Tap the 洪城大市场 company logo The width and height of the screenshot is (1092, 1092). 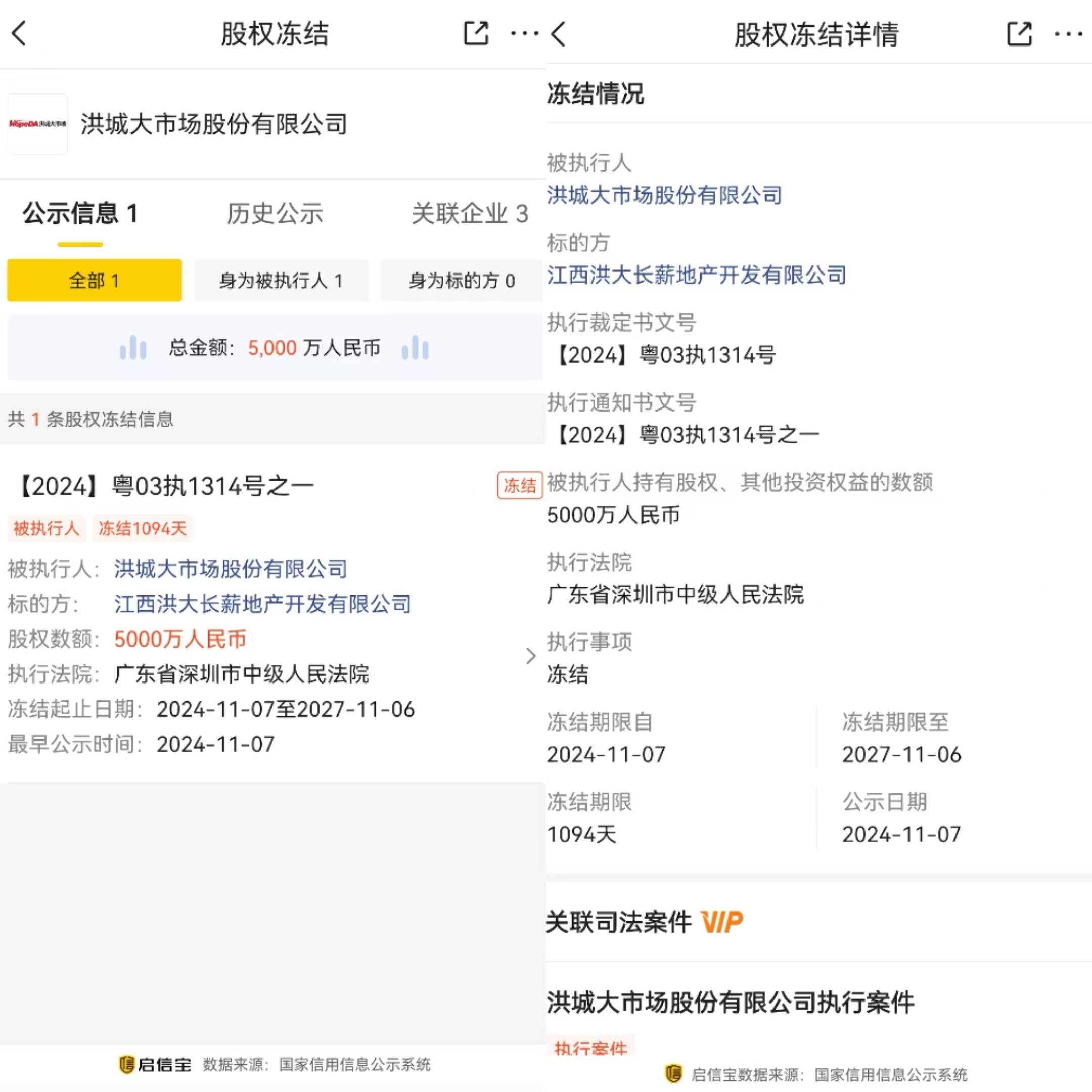pos(37,124)
